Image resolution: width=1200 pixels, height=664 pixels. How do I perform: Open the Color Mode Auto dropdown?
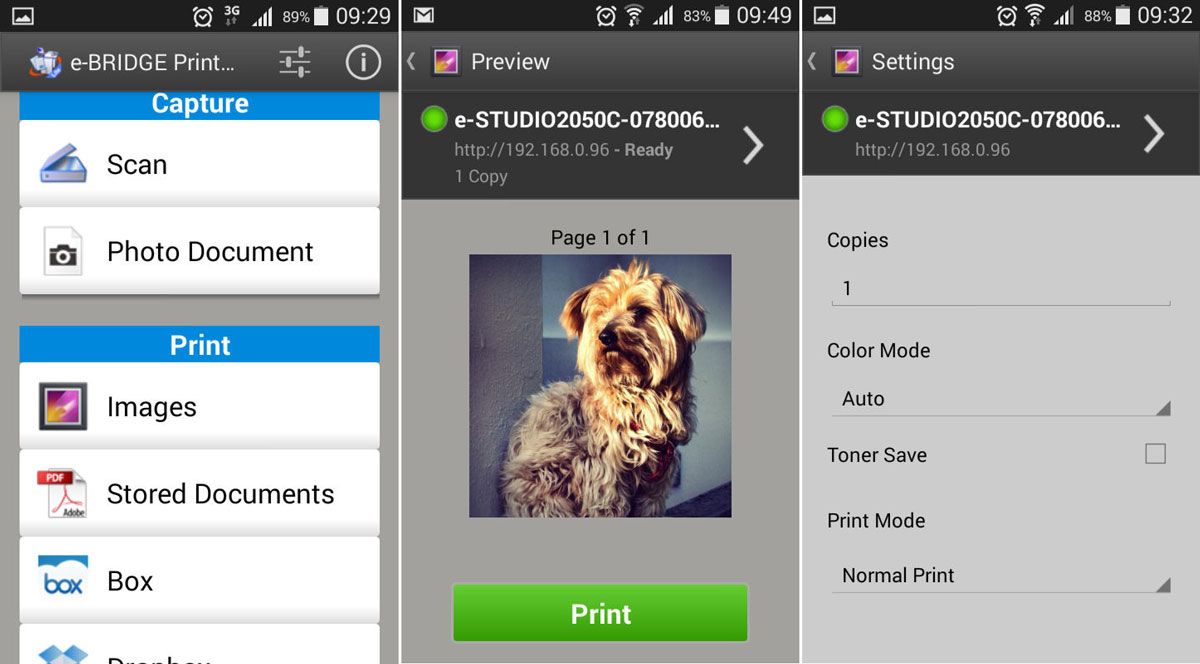(x=1001, y=399)
